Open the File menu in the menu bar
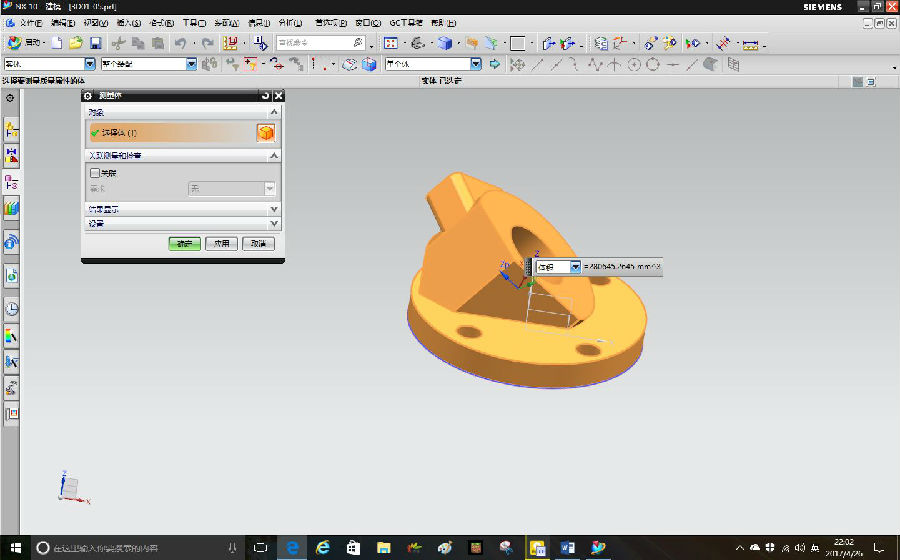900x560 pixels. coord(31,22)
